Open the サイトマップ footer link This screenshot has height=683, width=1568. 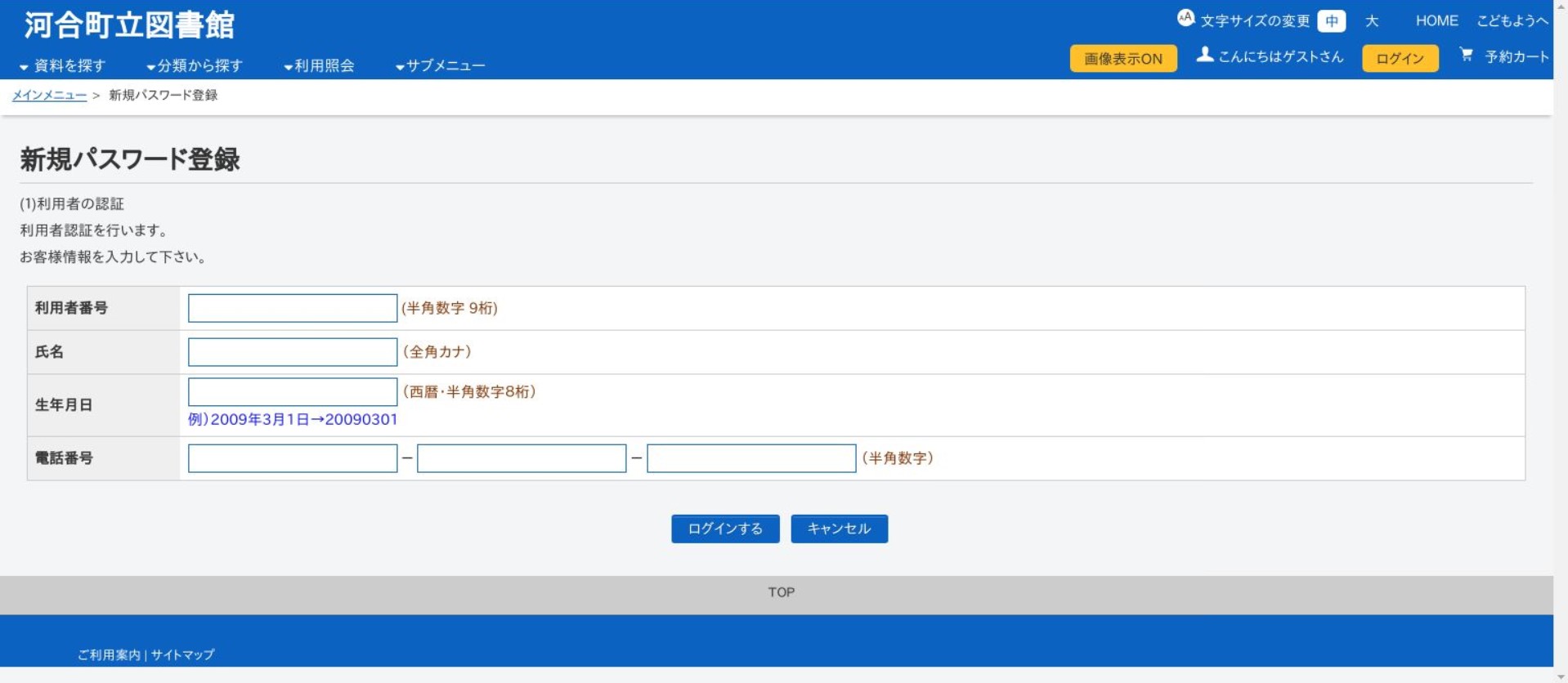tap(182, 655)
